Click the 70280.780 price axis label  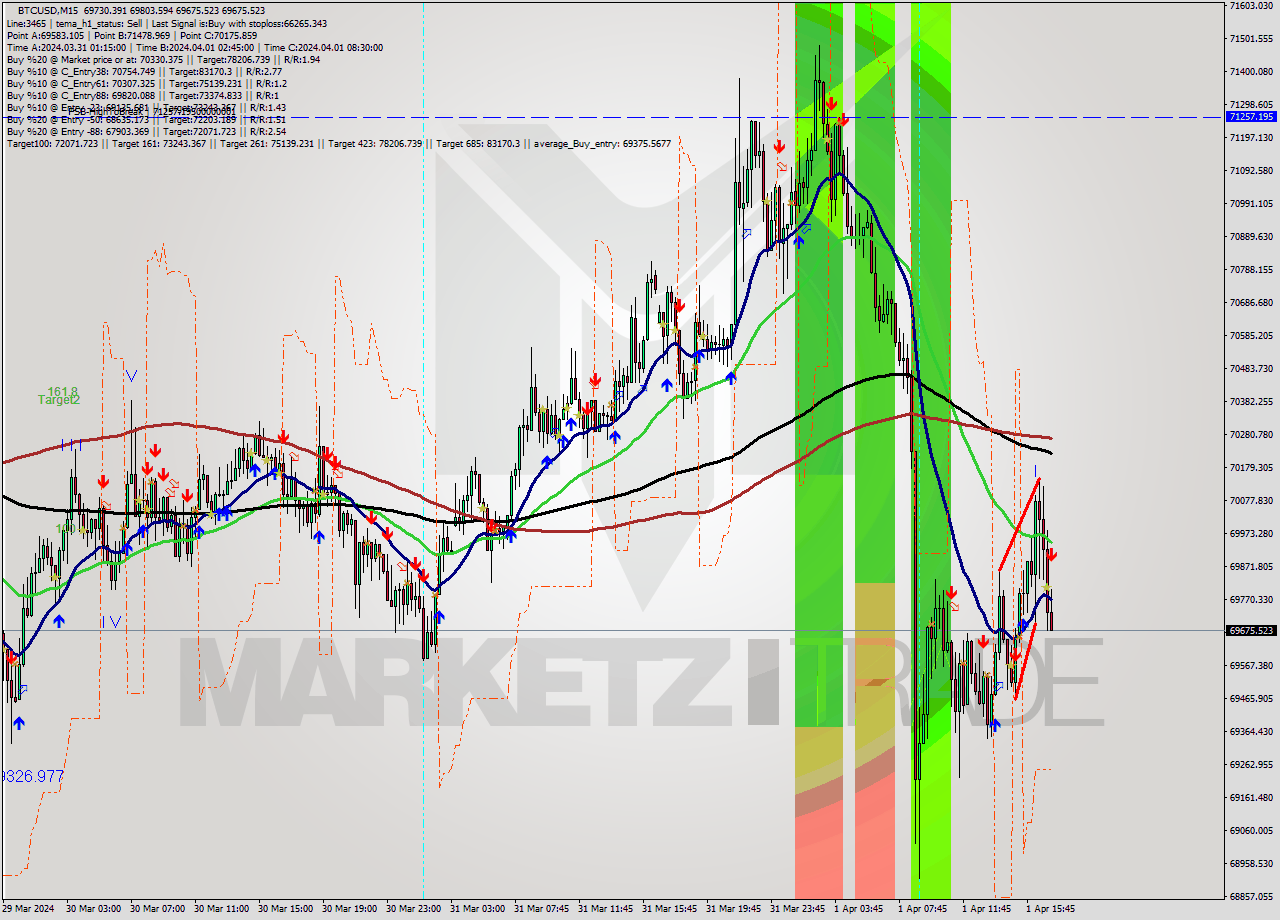1251,434
